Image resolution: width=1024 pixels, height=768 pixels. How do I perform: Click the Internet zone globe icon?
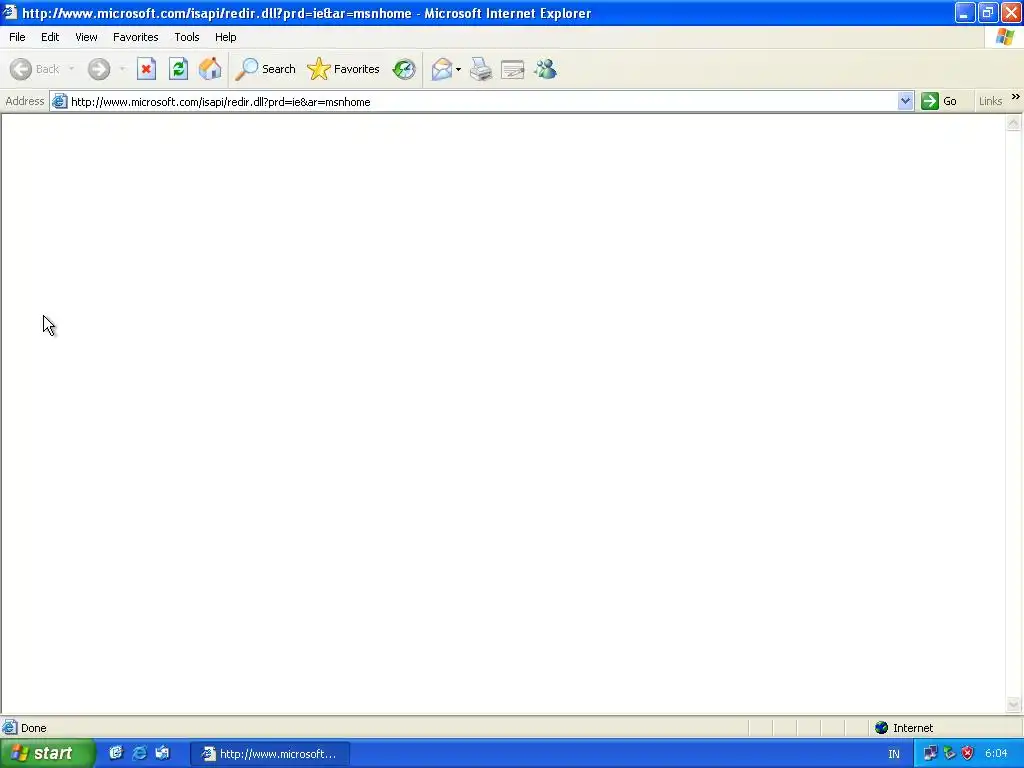pyautogui.click(x=882, y=728)
